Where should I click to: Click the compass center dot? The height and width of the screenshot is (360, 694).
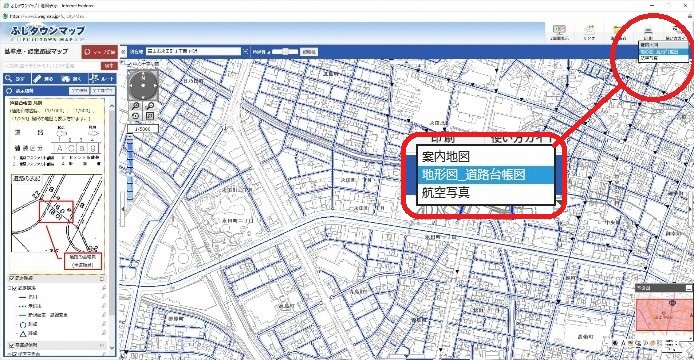143,86
